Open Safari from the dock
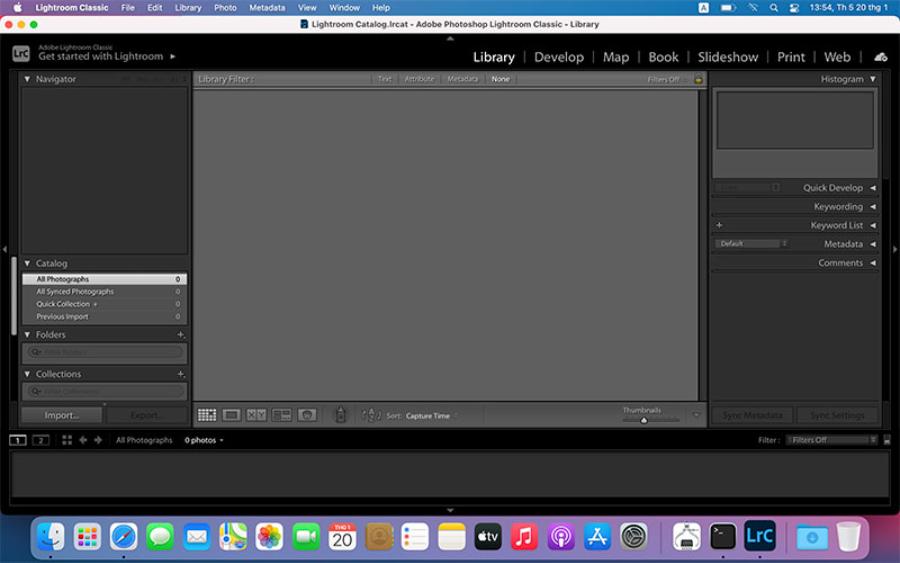 point(123,537)
